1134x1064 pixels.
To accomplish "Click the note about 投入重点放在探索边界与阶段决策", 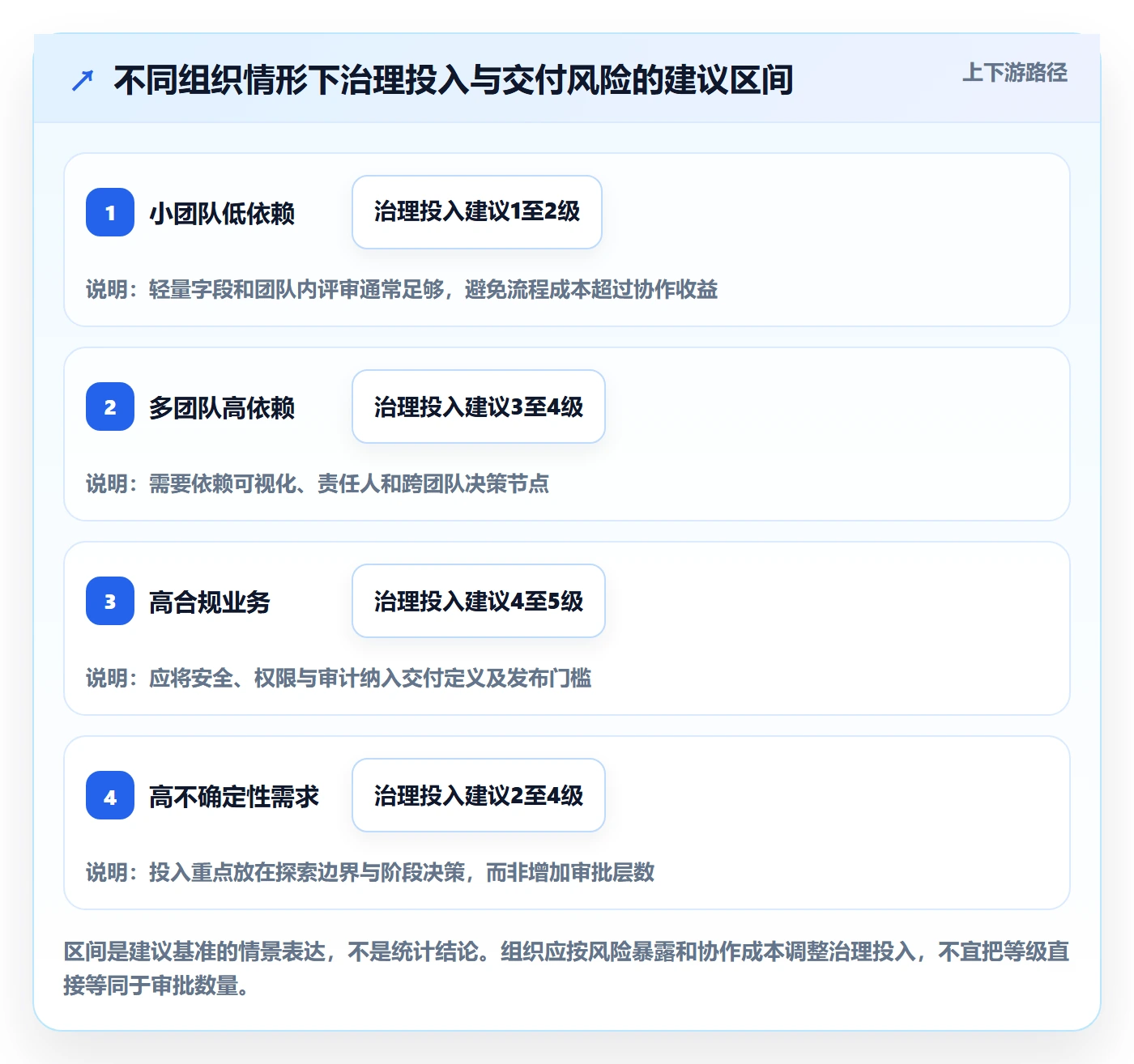I will click(370, 872).
